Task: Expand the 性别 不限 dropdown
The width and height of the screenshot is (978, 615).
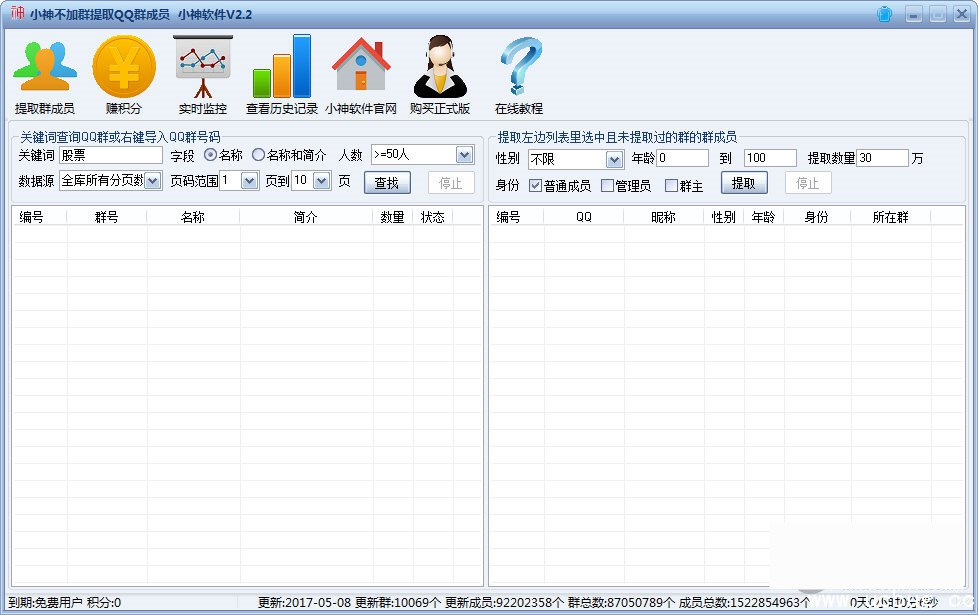Action: (614, 159)
